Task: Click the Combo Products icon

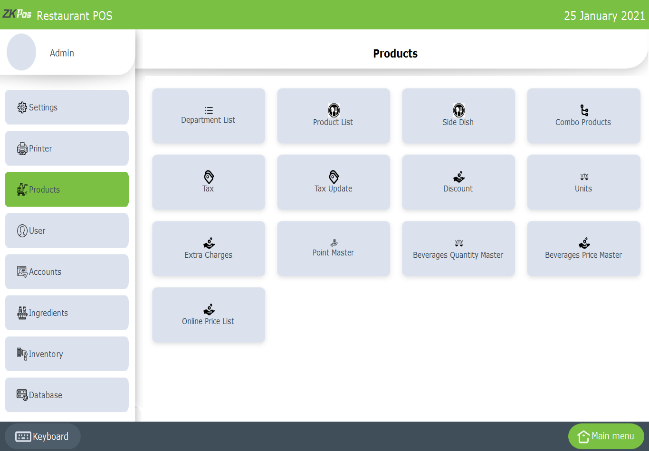Action: tap(584, 110)
